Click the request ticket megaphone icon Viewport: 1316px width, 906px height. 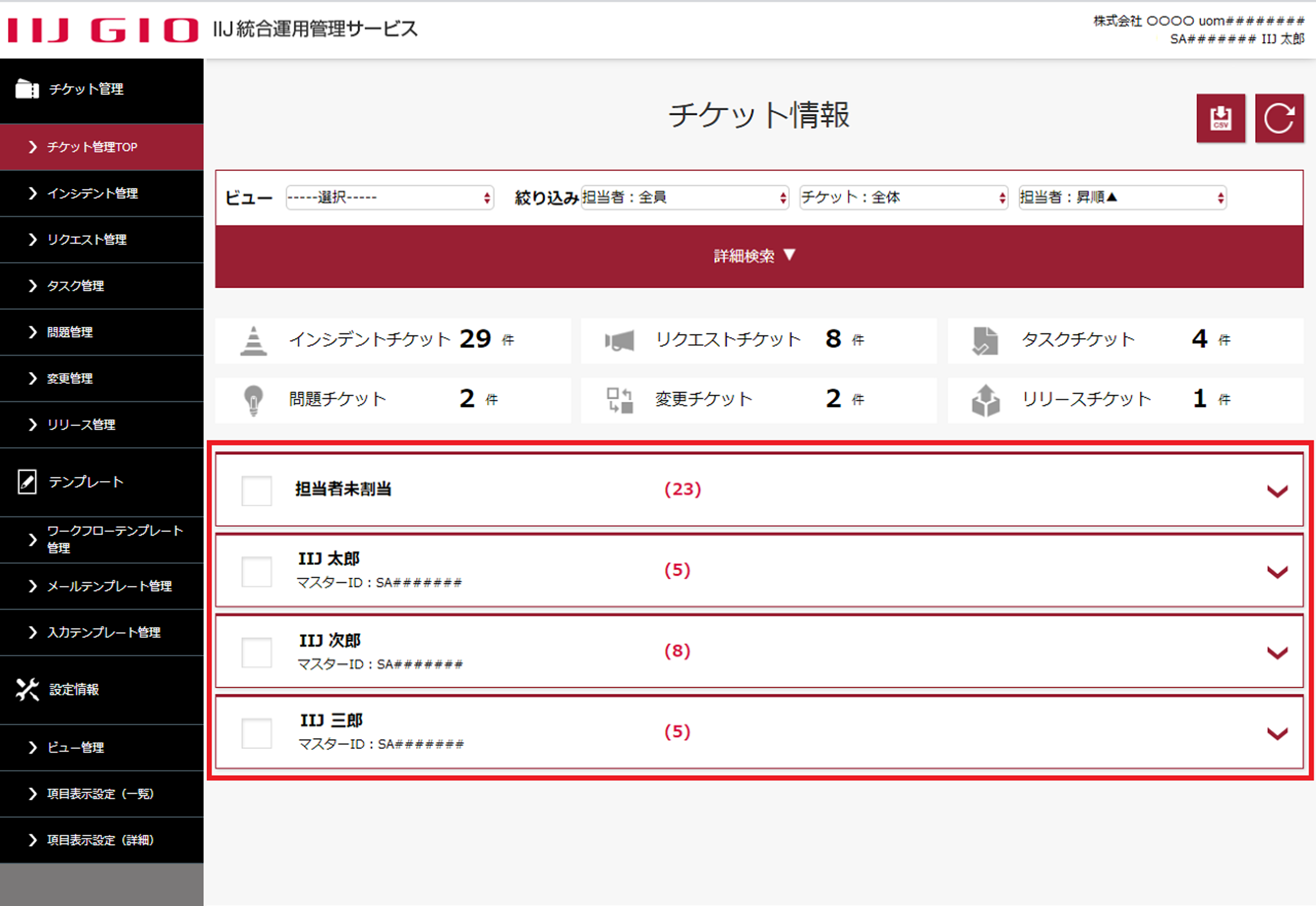click(619, 340)
